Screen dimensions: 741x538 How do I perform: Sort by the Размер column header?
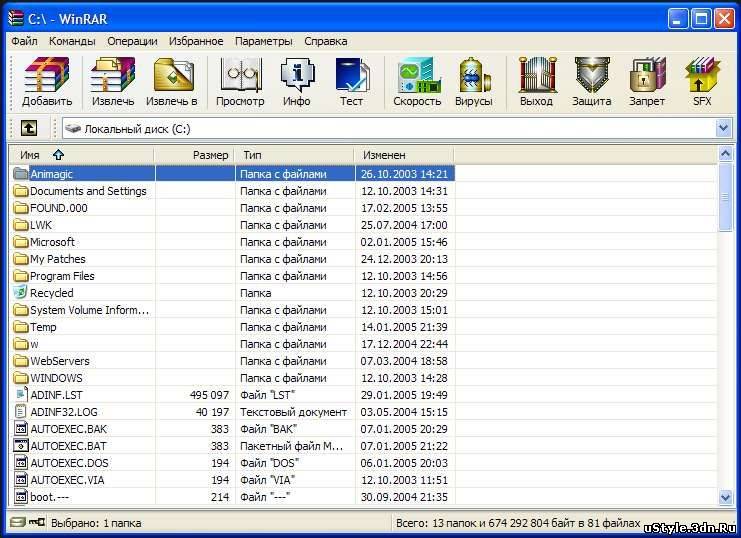point(195,155)
